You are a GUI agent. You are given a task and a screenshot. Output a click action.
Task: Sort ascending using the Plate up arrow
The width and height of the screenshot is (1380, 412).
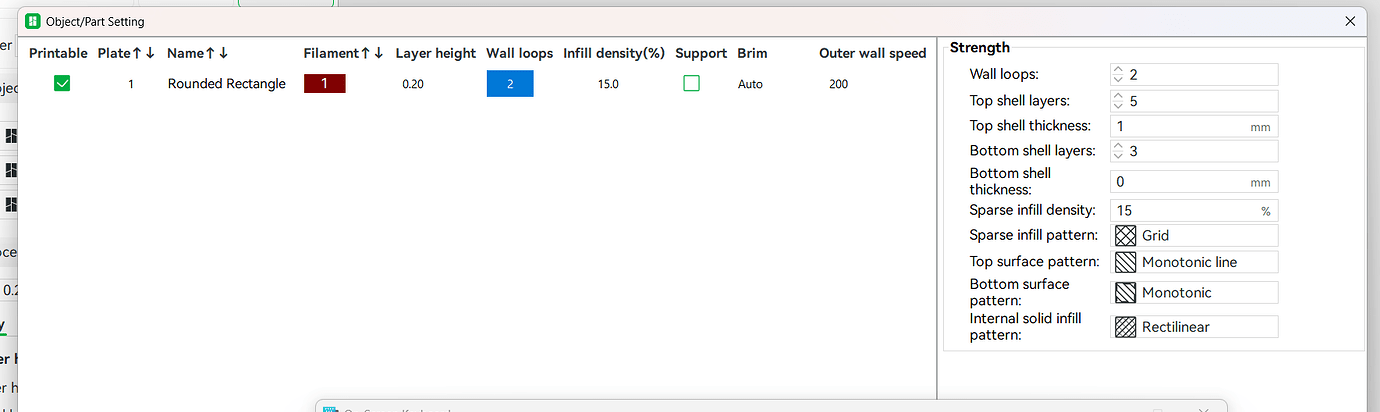click(x=137, y=53)
